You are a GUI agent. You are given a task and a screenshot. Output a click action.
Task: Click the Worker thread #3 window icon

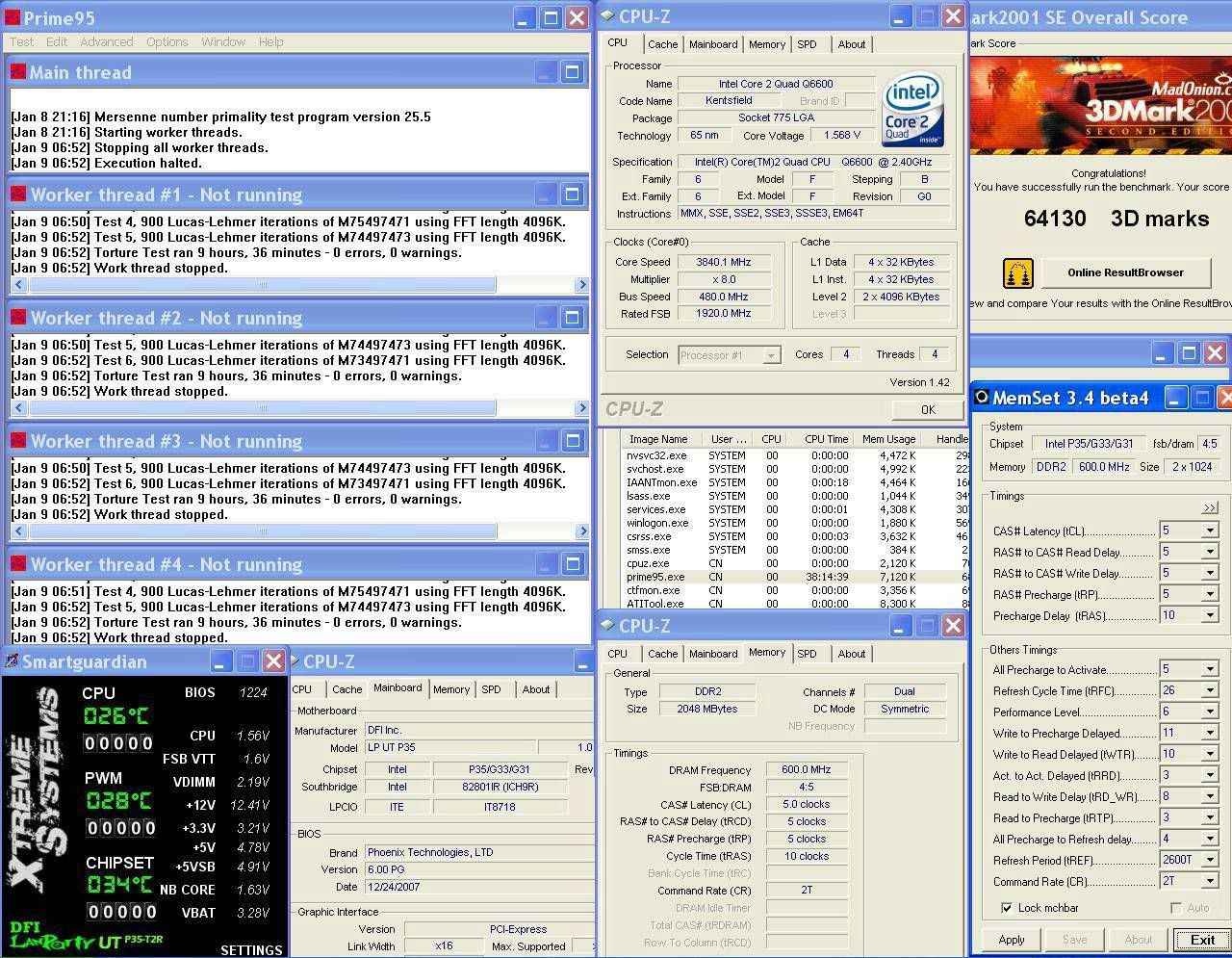[x=17, y=440]
